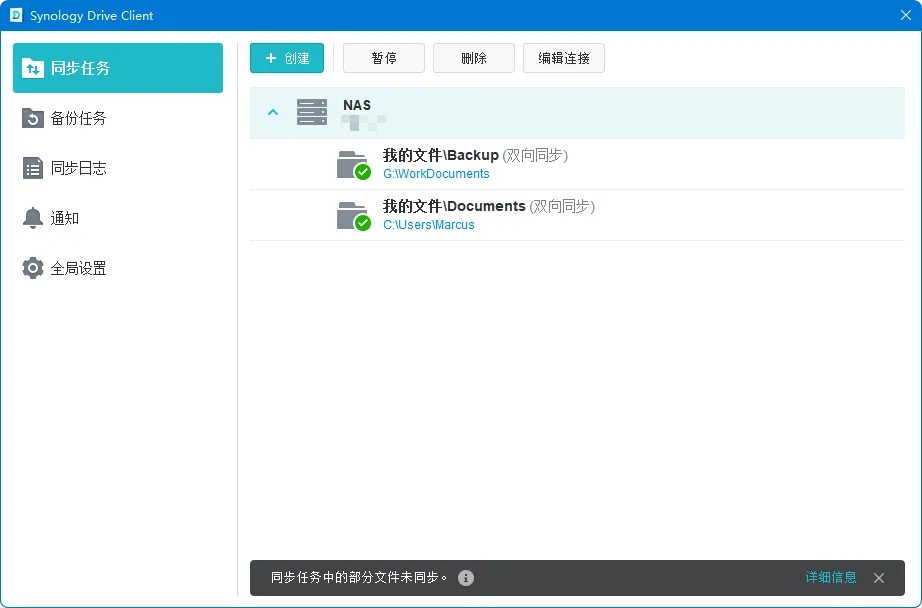The height and width of the screenshot is (608, 922).
Task: Click the 删除 button
Action: pos(474,58)
